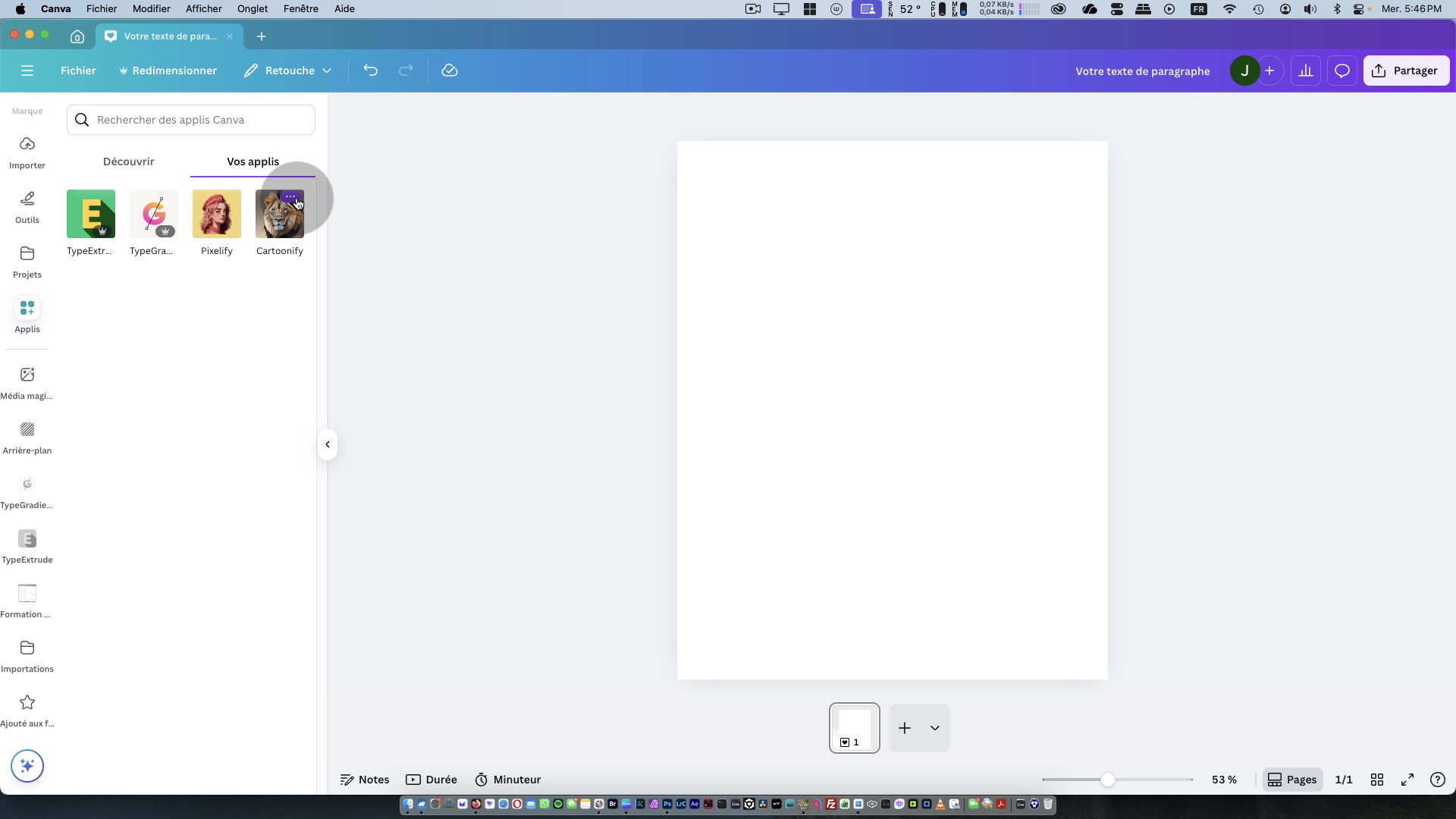Open the Arrière-plan sidebar panel
Image resolution: width=1456 pixels, height=819 pixels.
tap(27, 437)
